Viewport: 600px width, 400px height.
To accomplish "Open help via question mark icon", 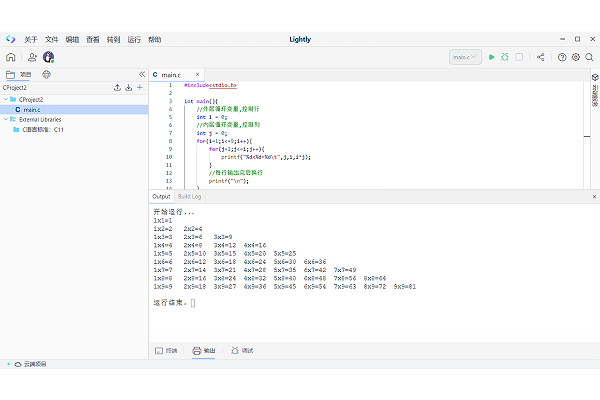I will click(562, 57).
